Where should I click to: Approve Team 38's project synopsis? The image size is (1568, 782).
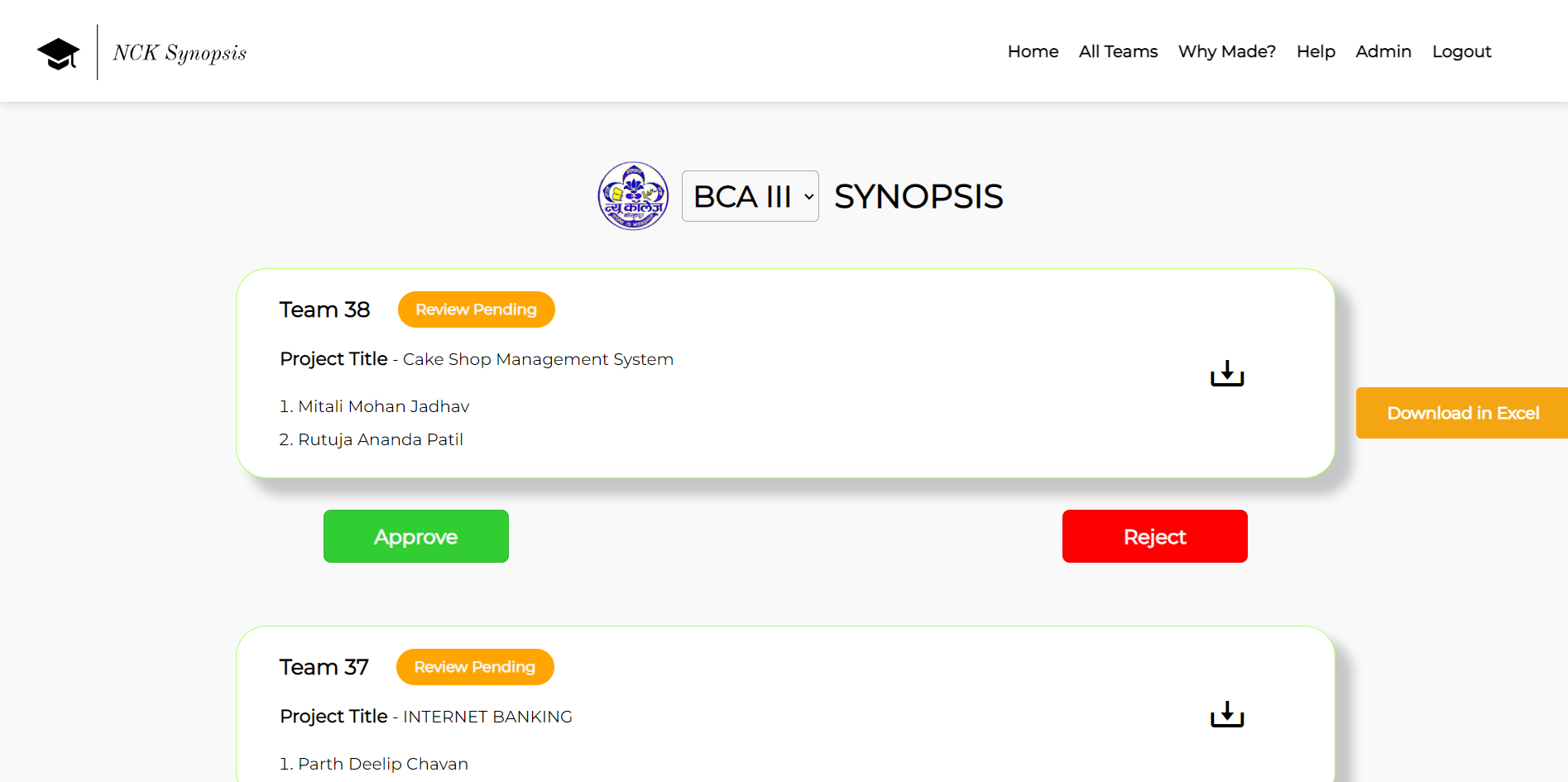415,536
